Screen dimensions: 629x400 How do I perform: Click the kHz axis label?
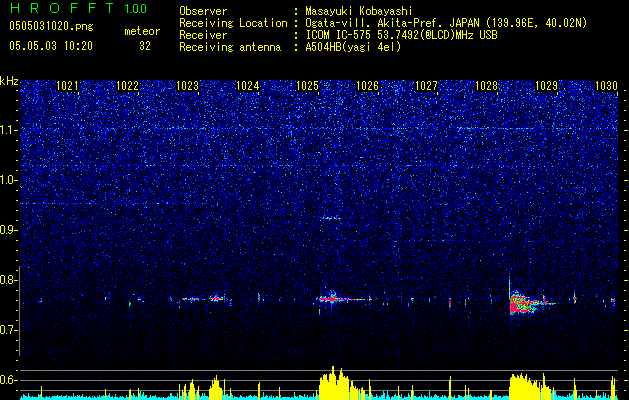point(9,81)
